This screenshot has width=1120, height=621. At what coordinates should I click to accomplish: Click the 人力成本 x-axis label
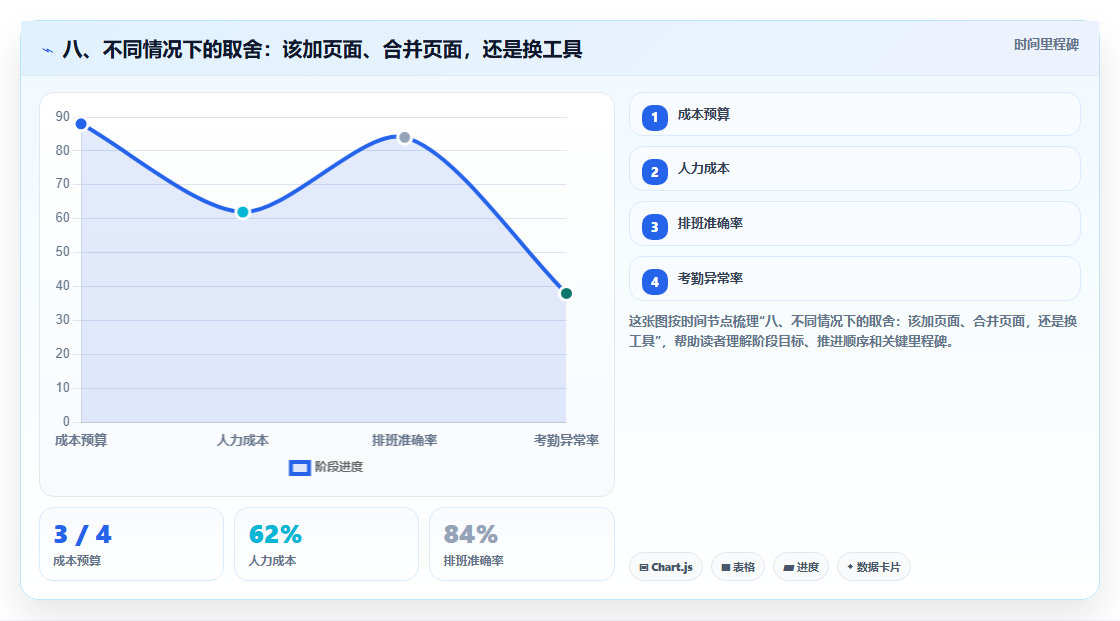(243, 441)
